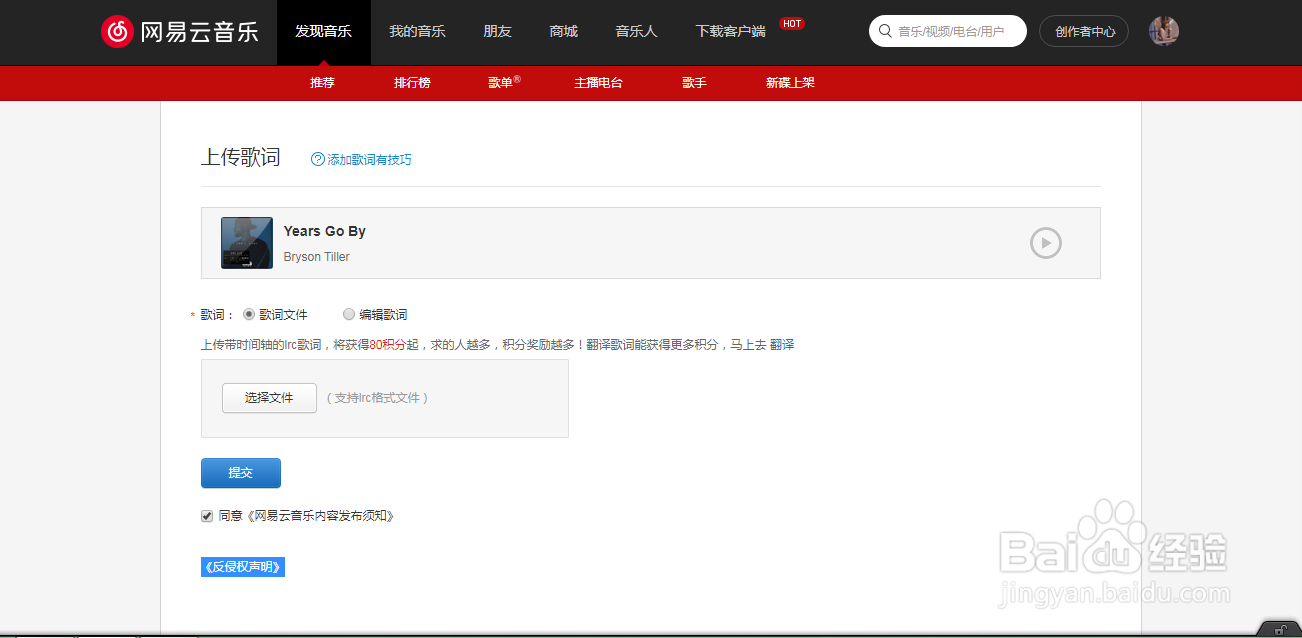Click the NetEase Cloud Music logo

click(180, 31)
